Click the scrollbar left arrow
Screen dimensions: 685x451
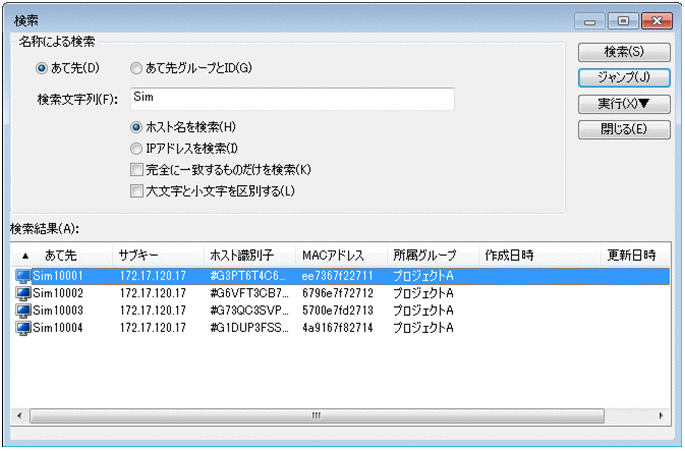[19, 416]
